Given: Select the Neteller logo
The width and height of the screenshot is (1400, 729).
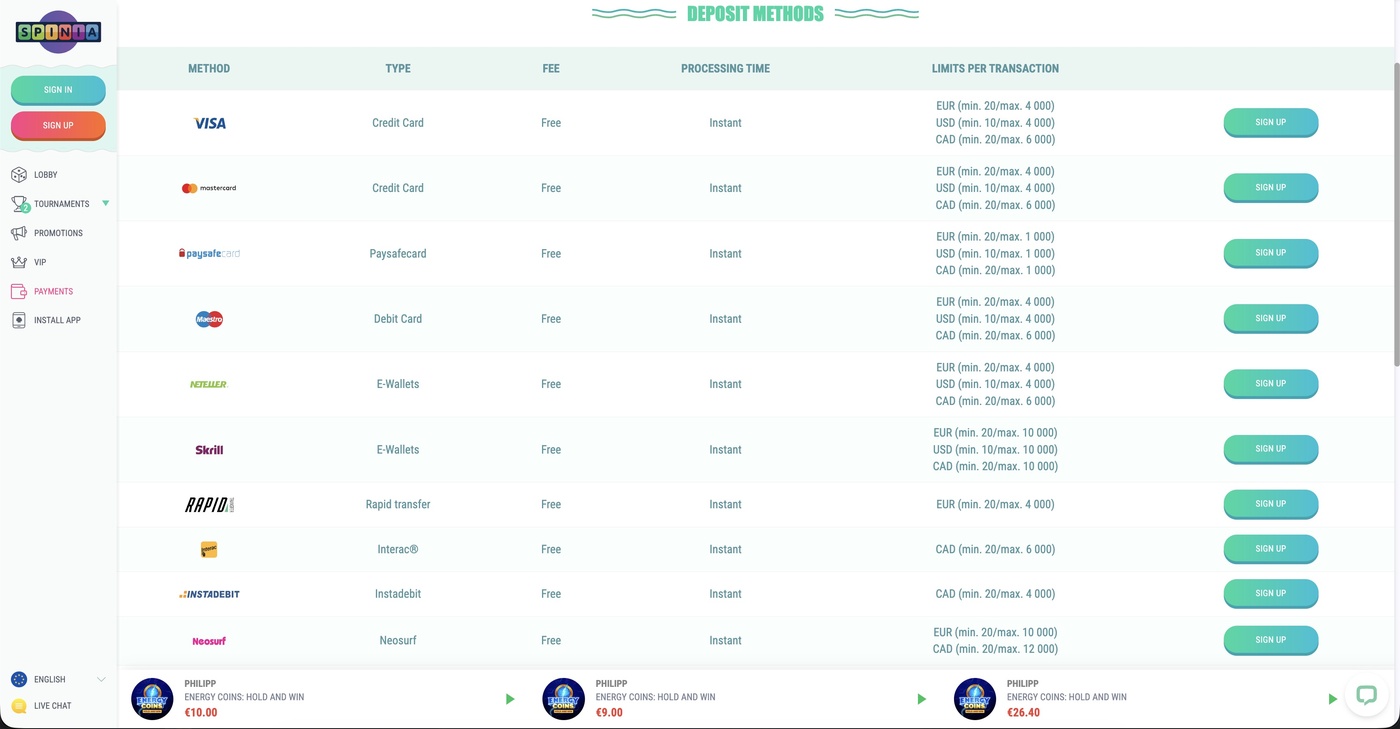Looking at the screenshot, I should coord(209,384).
